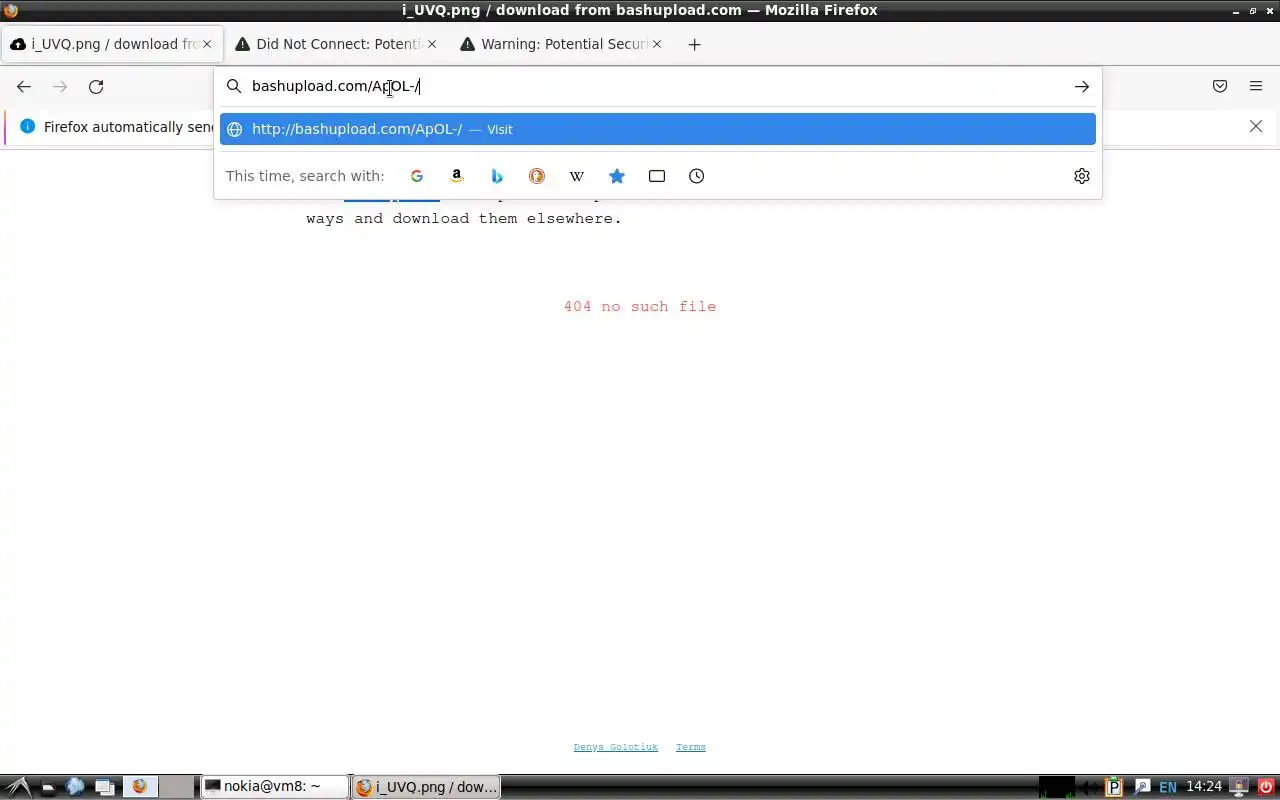Search this time with Bing
This screenshot has height=800, width=1280.
point(497,176)
